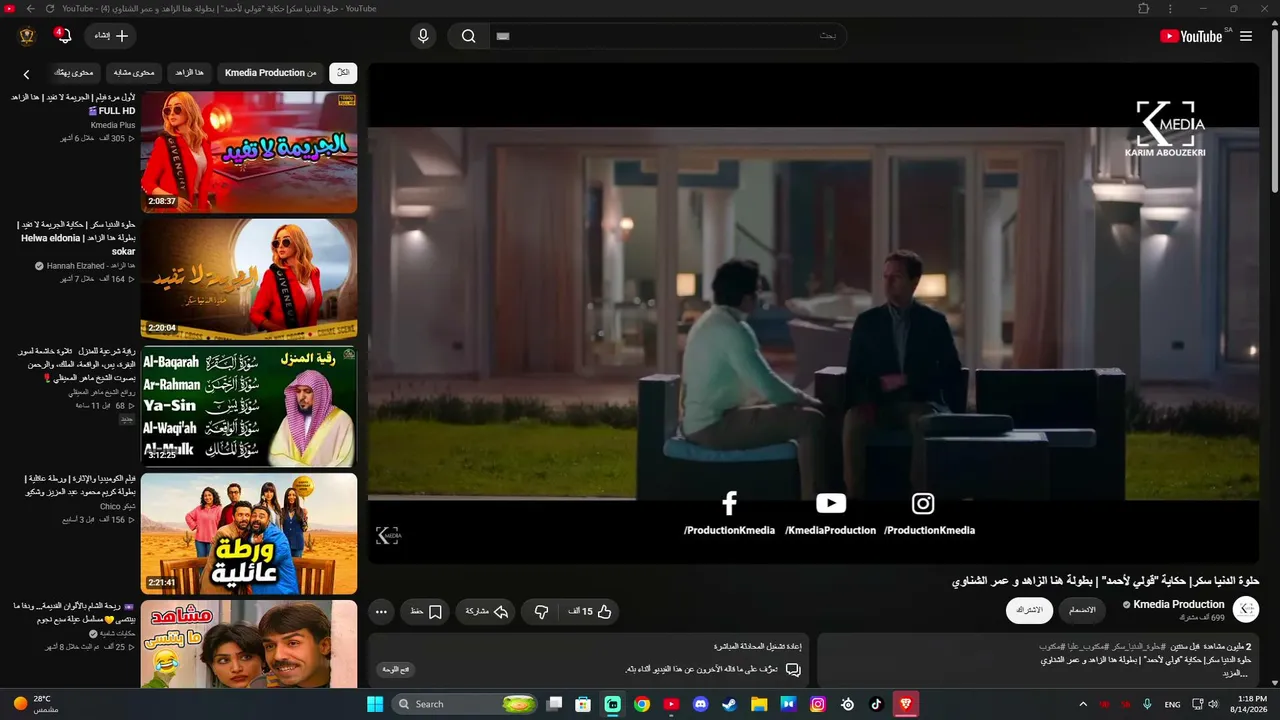Open the "Helwa eldonia sokar" video title

click(x=77, y=238)
